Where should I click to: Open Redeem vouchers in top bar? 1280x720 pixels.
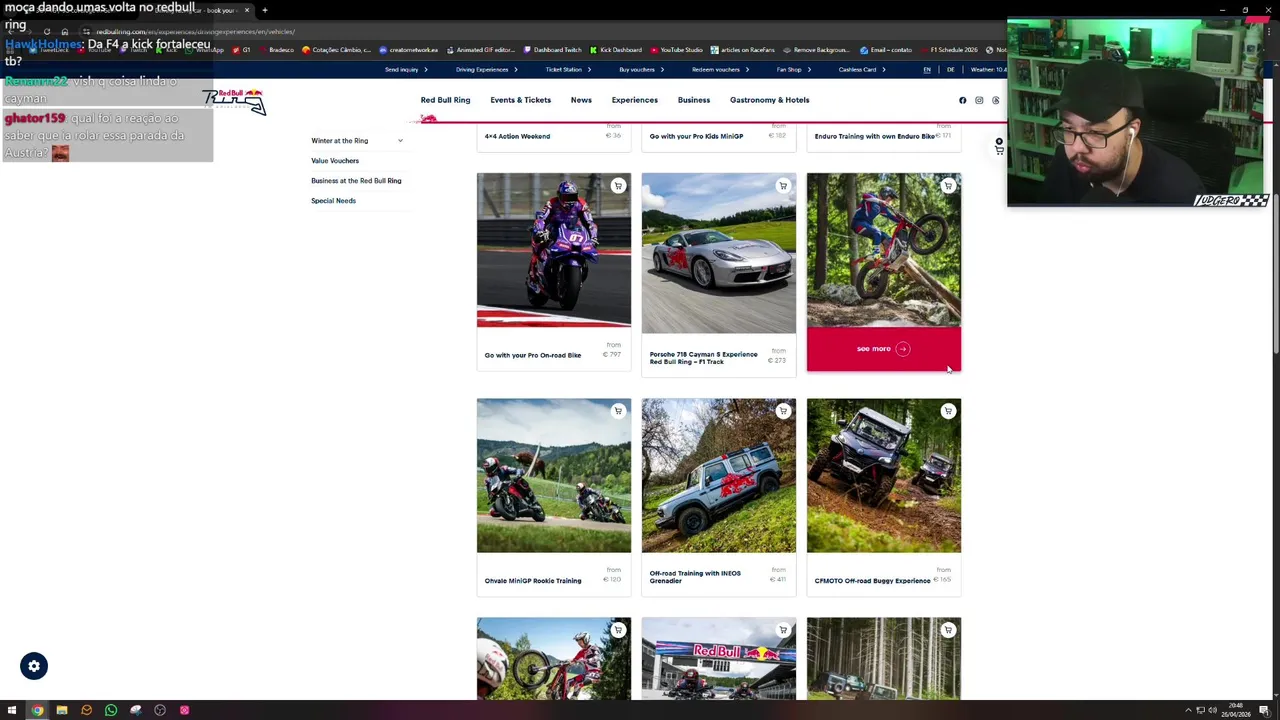(720, 70)
